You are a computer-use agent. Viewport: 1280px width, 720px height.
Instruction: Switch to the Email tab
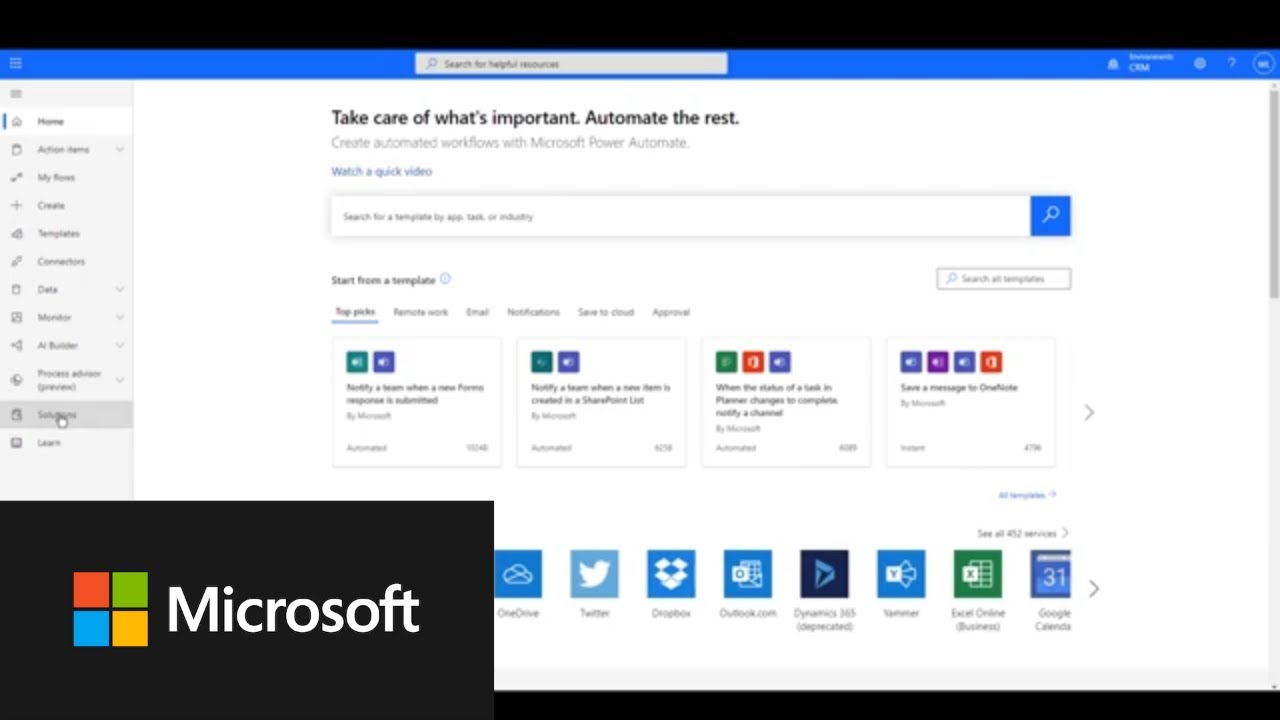(x=477, y=312)
